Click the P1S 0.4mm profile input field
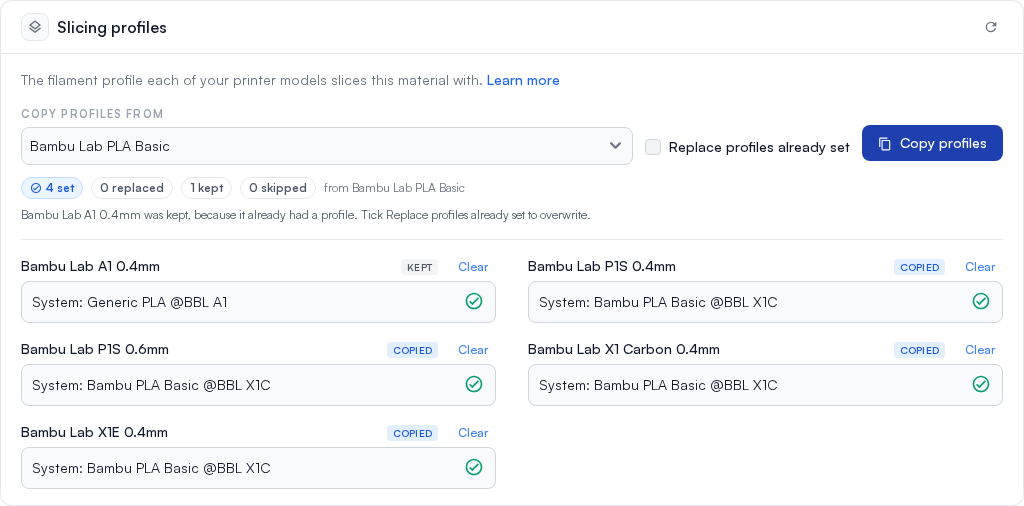 [765, 302]
